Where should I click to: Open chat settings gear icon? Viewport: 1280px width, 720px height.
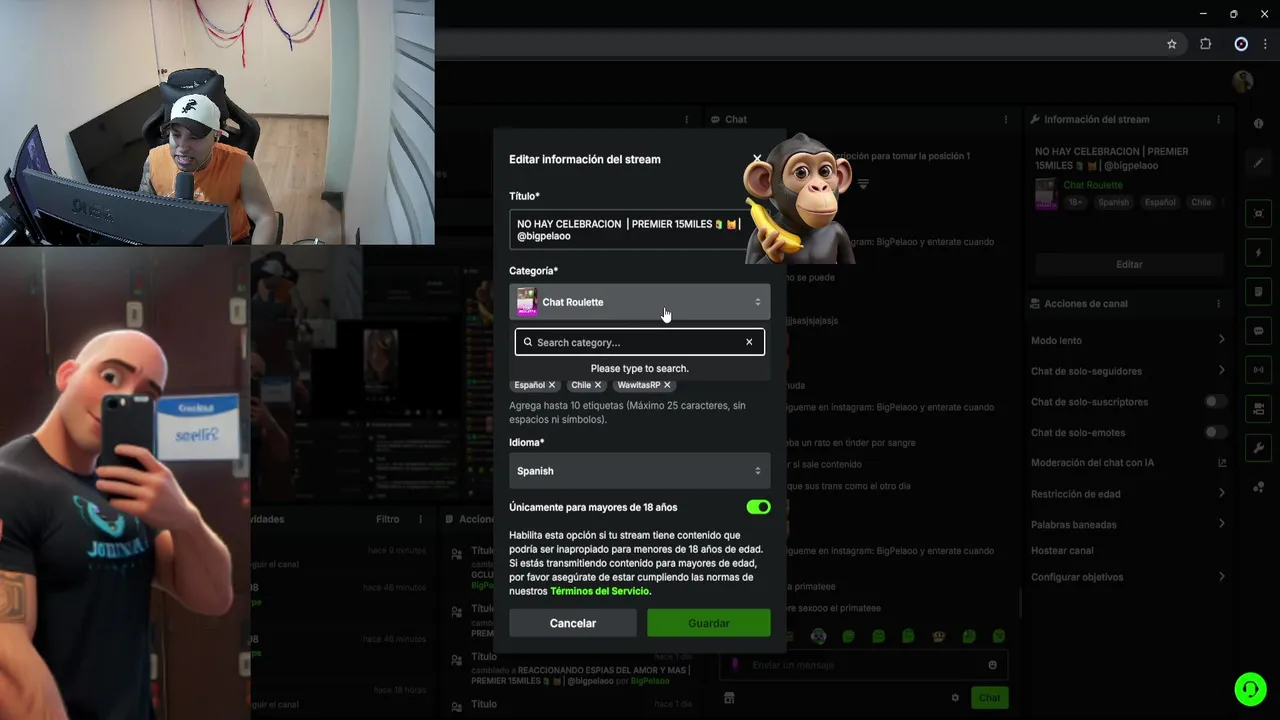click(955, 698)
